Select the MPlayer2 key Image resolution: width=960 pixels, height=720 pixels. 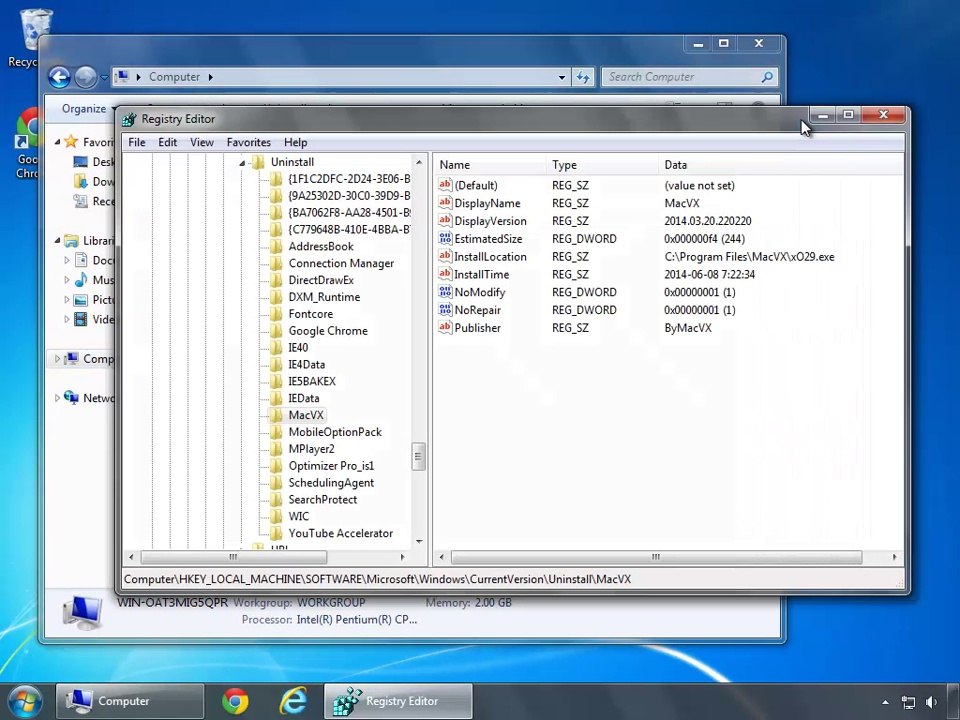312,449
